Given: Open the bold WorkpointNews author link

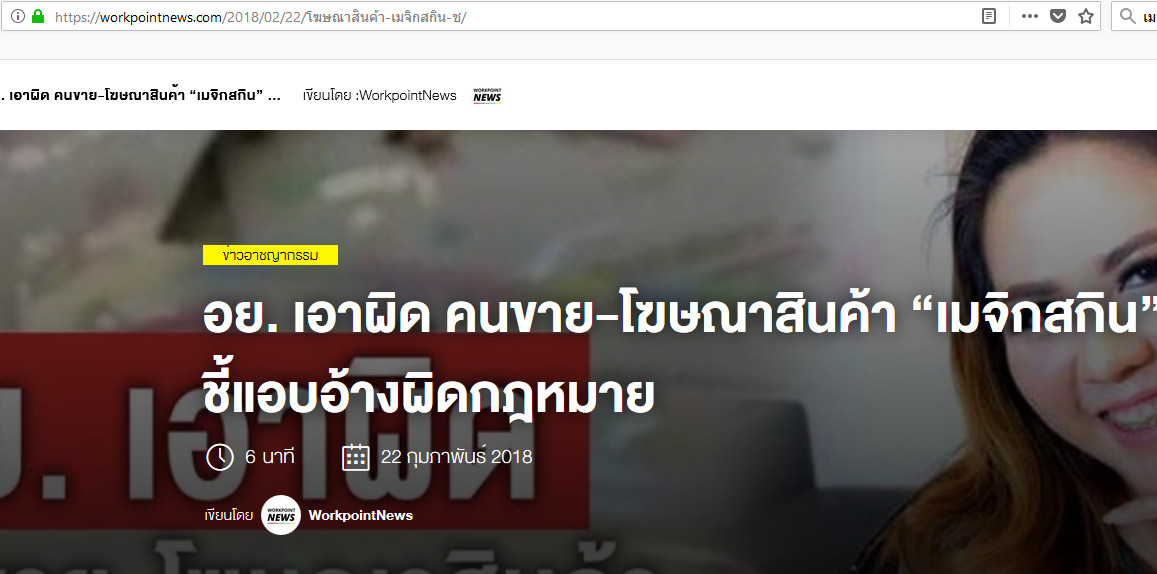Looking at the screenshot, I should pos(361,515).
